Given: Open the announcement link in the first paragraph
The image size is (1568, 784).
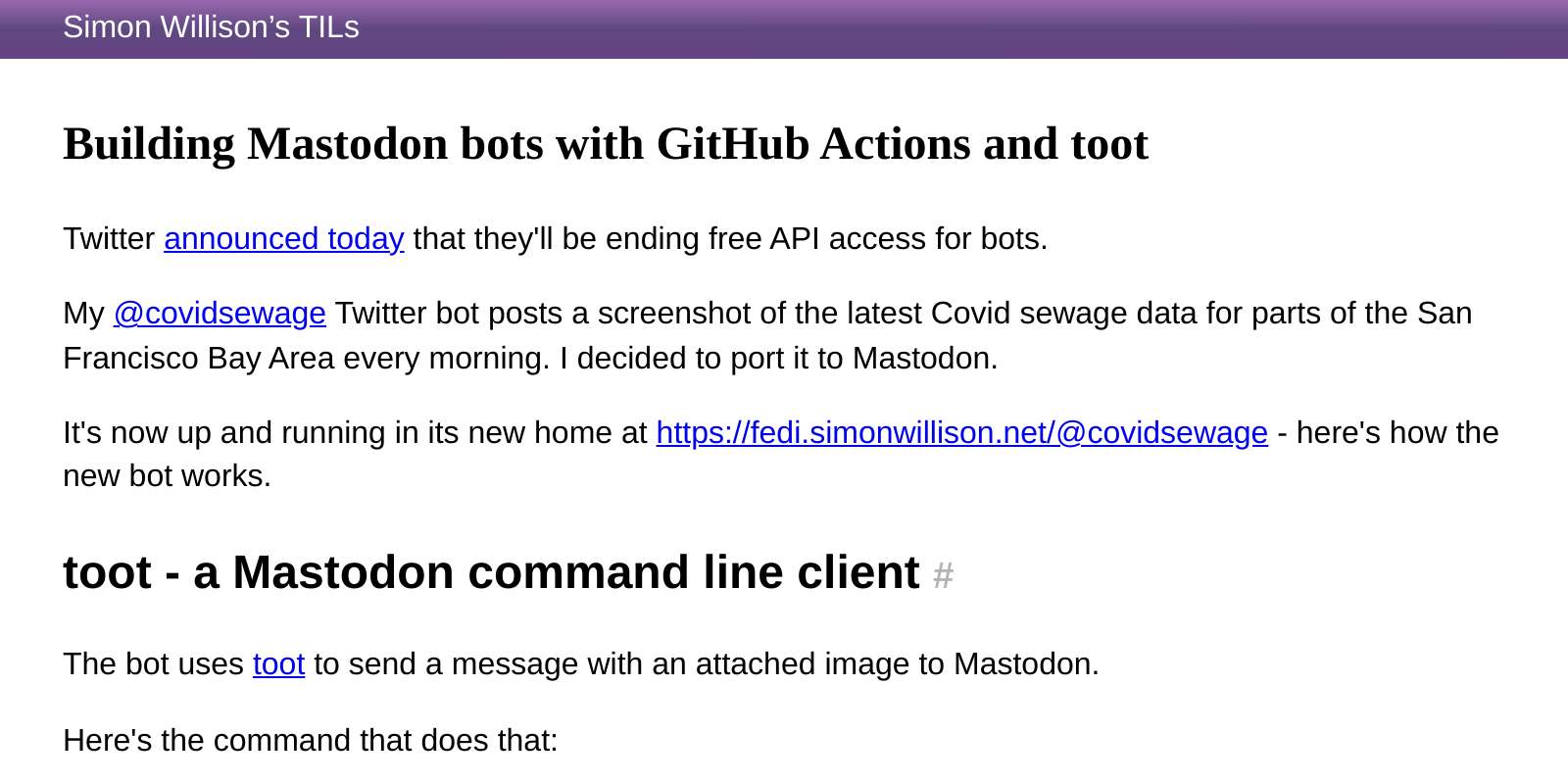Looking at the screenshot, I should 283,238.
